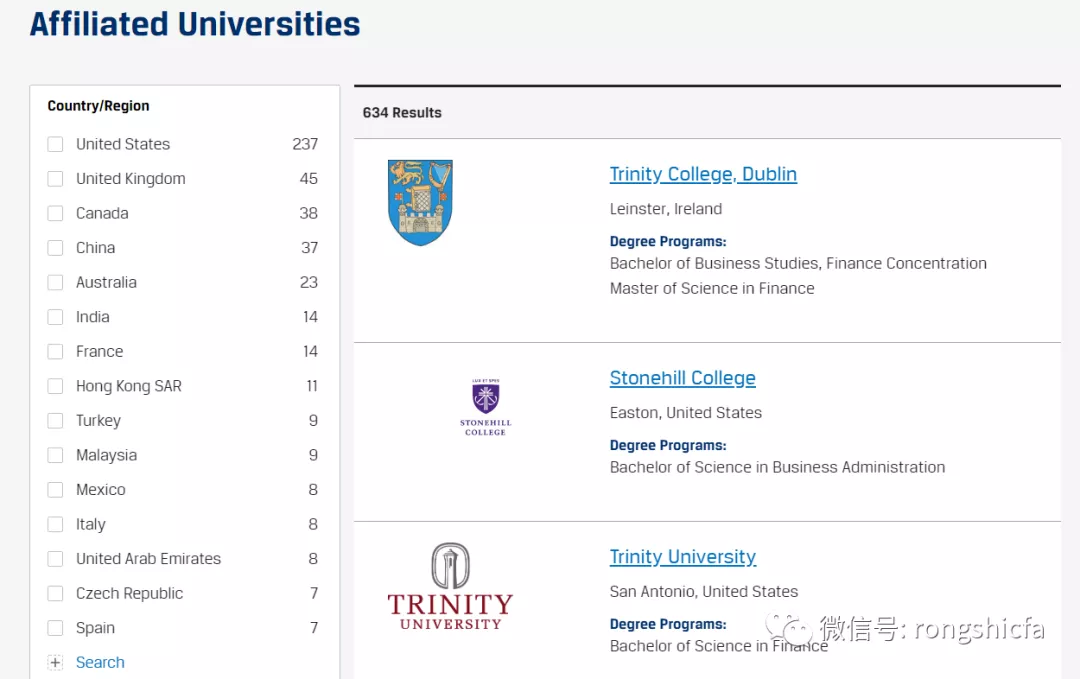
Task: Click Master of Science in Finance text
Action: [712, 289]
